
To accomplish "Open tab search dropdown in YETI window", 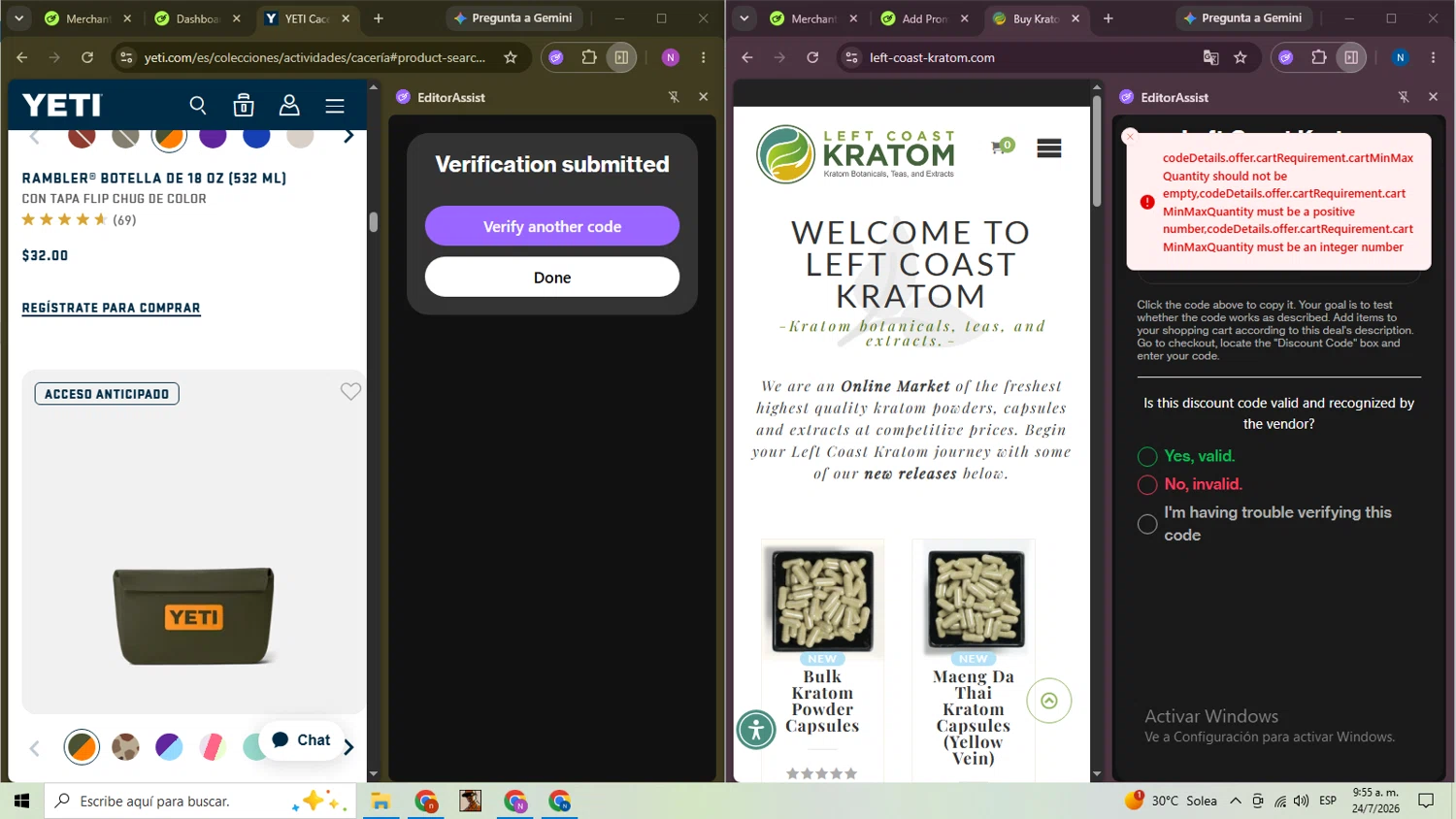I will [x=18, y=18].
